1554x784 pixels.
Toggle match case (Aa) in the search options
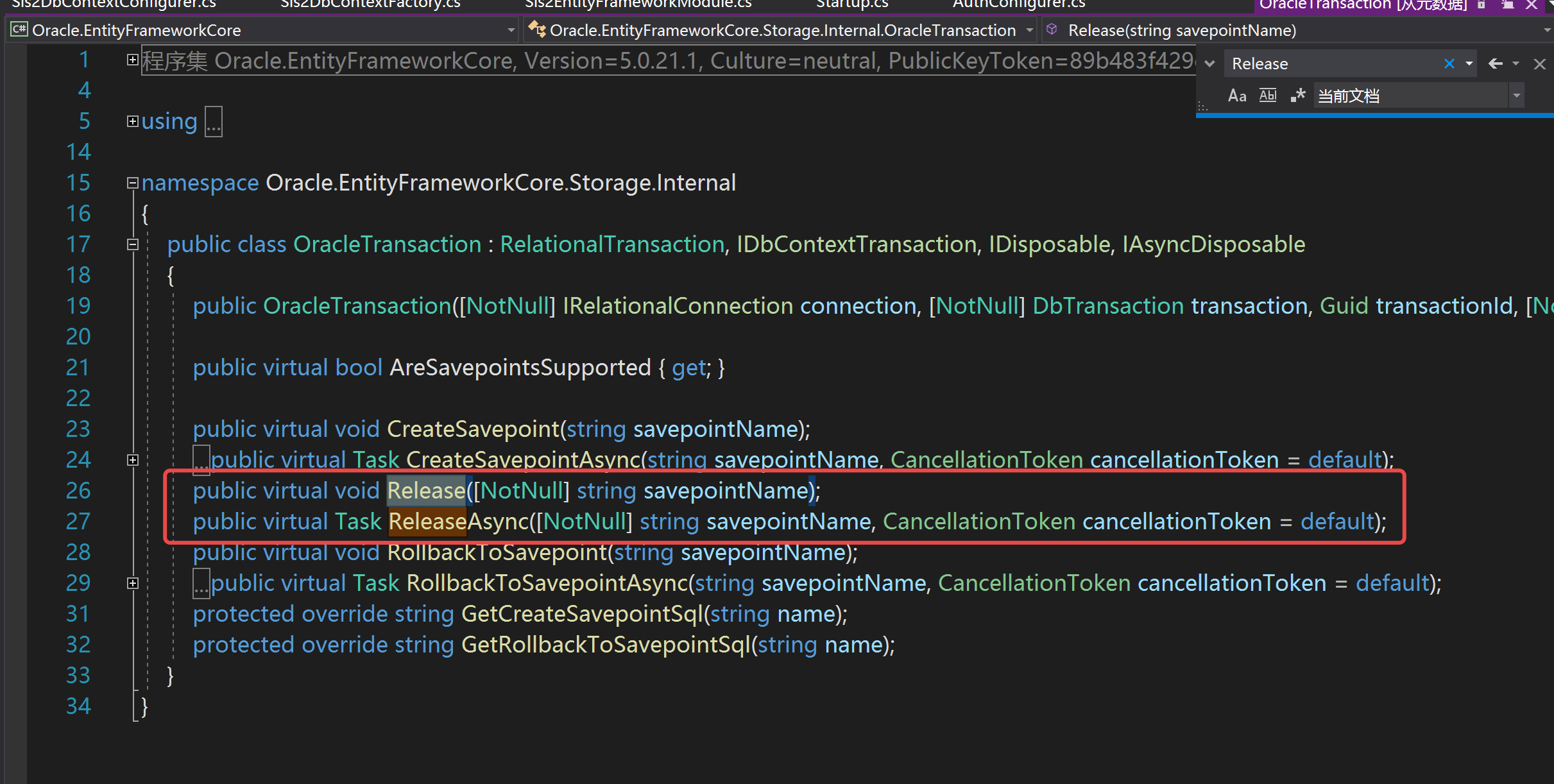tap(1236, 95)
